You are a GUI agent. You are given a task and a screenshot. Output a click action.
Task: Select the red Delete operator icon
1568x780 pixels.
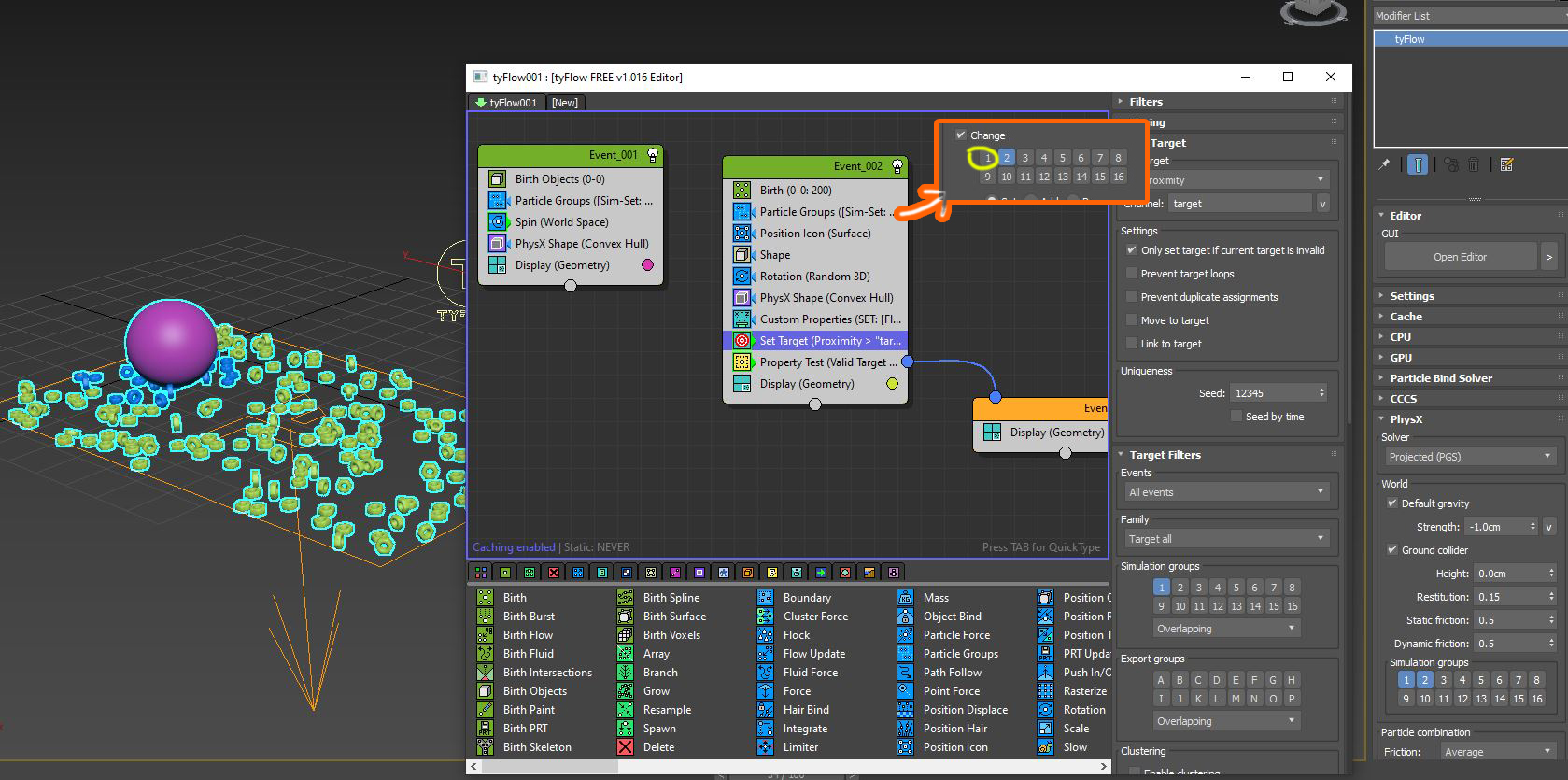[625, 747]
